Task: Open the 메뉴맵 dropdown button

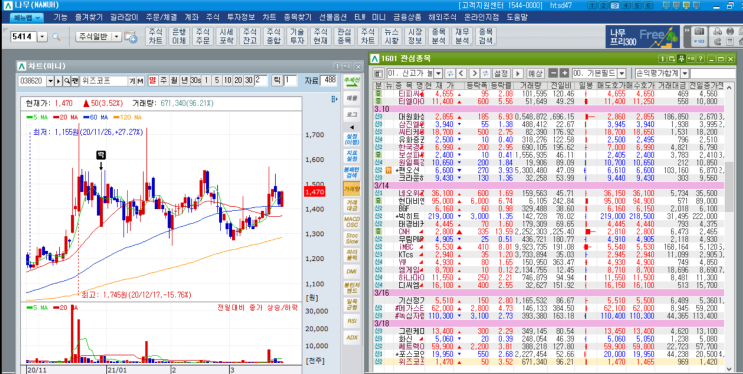Action: (27, 18)
